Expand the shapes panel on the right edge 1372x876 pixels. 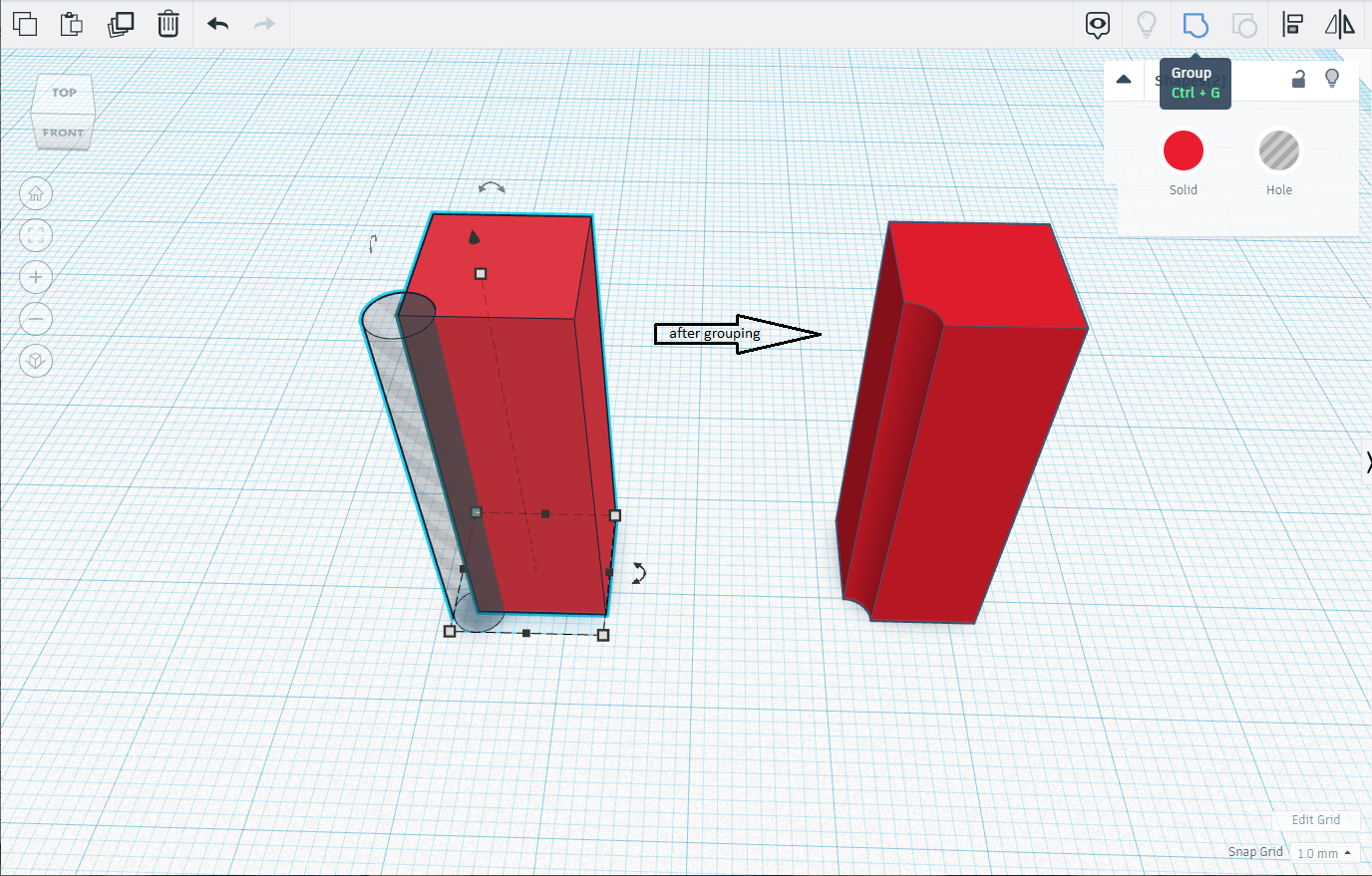pos(1367,460)
